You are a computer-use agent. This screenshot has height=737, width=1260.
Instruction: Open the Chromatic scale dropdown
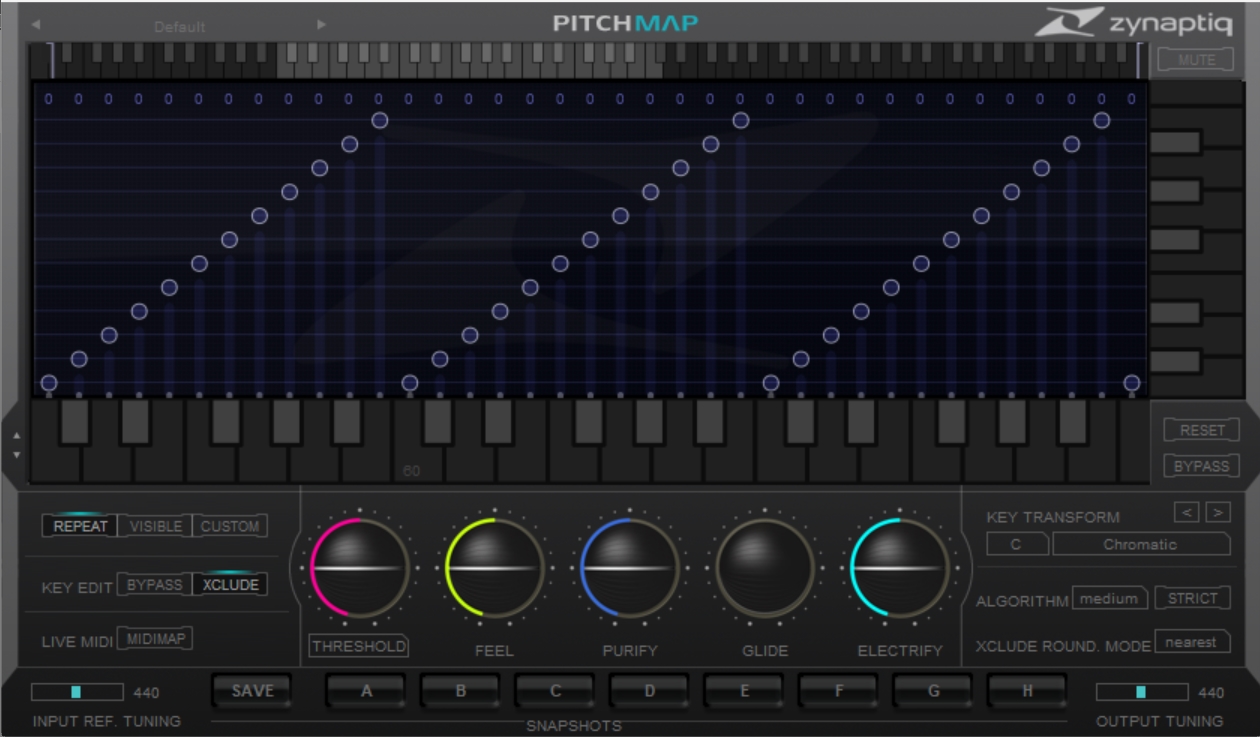(1141, 544)
